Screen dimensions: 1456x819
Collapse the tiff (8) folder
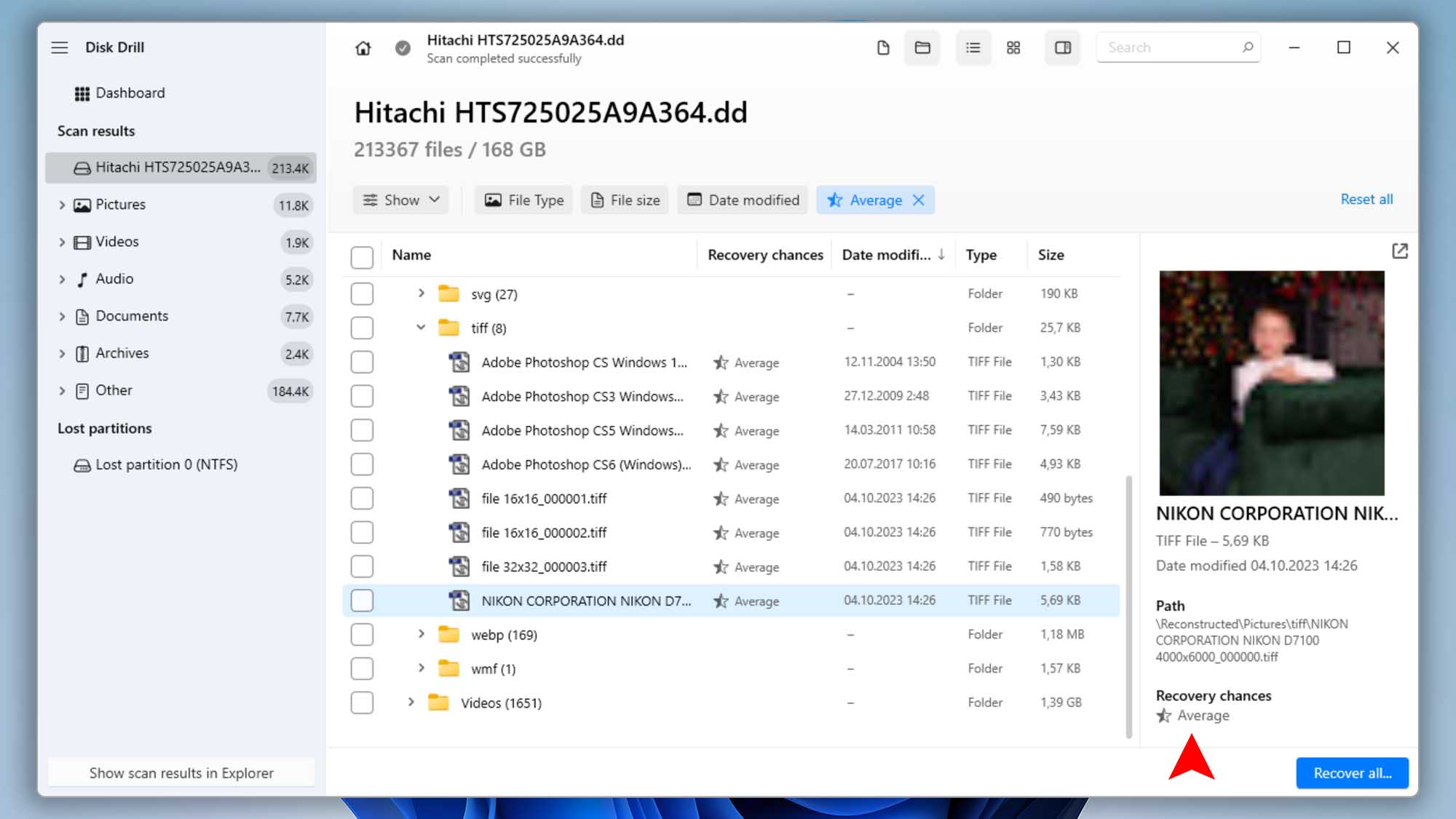point(421,328)
